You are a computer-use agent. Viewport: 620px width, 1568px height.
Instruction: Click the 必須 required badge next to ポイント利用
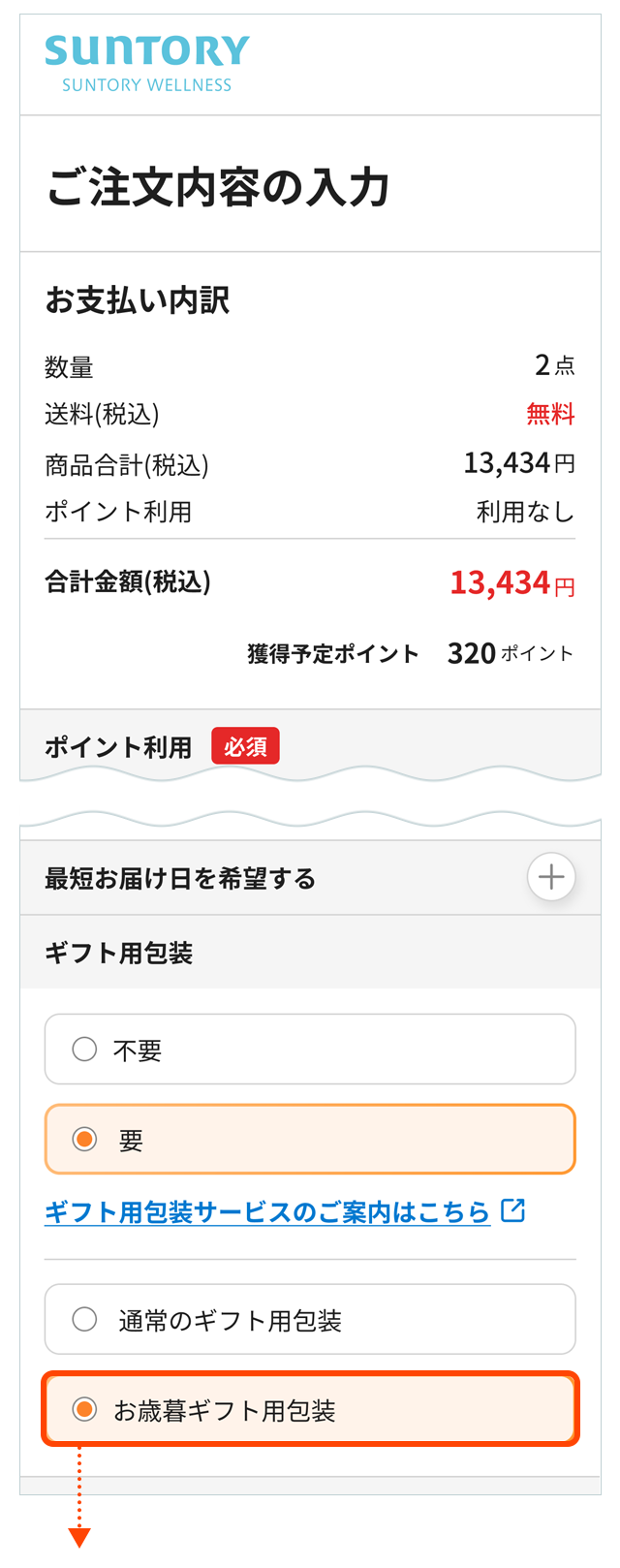(x=245, y=746)
